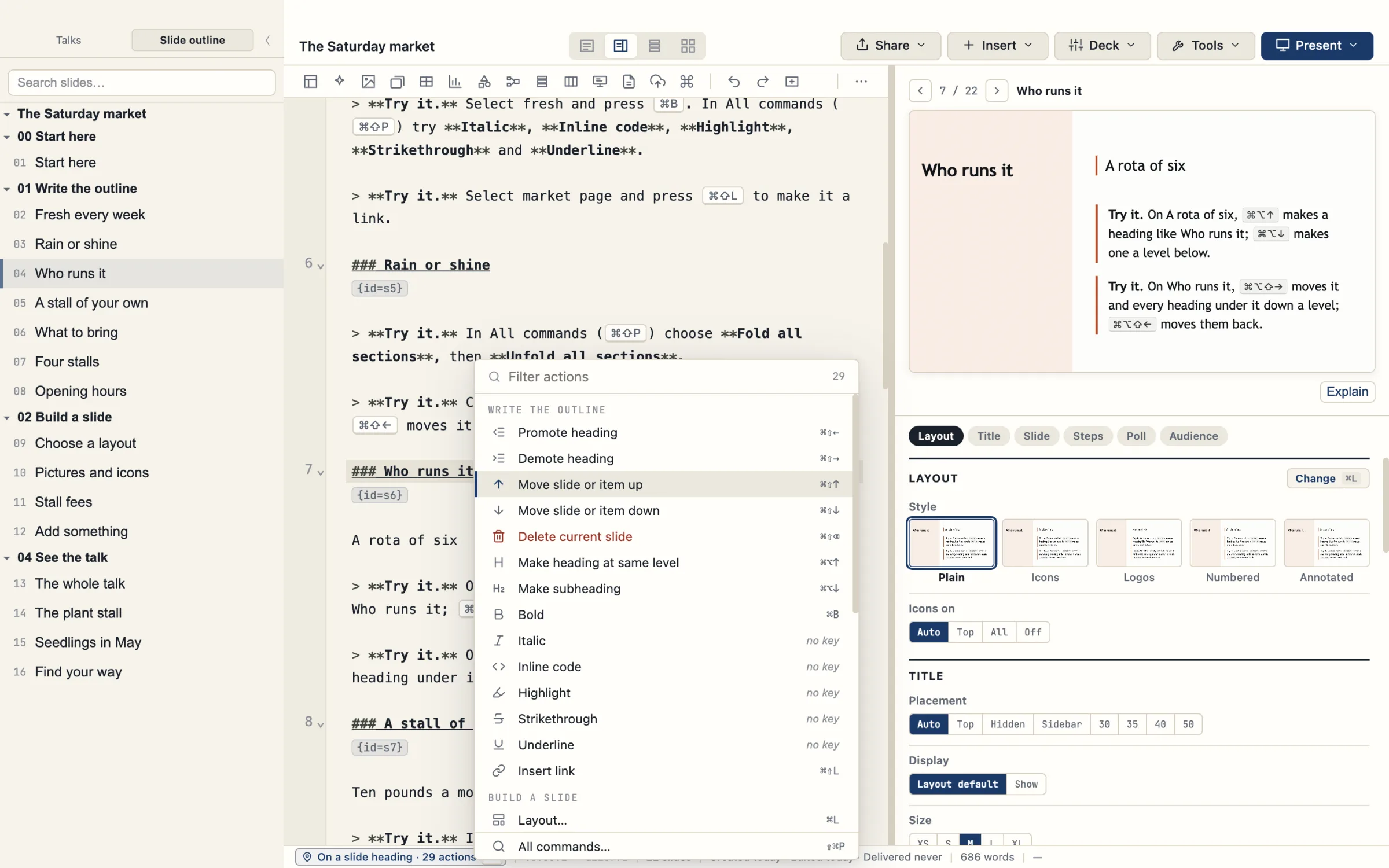Switch to text-only editor view icon
The width and height of the screenshot is (1389, 868).
[587, 46]
